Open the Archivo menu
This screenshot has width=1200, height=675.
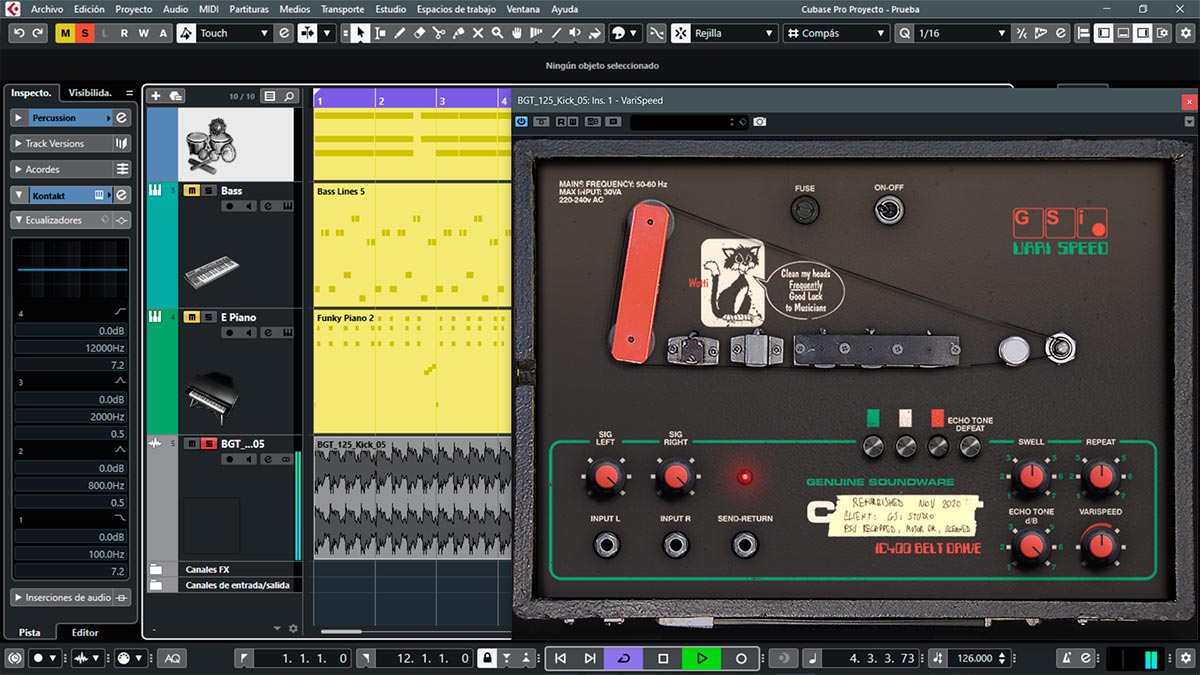click(x=47, y=9)
